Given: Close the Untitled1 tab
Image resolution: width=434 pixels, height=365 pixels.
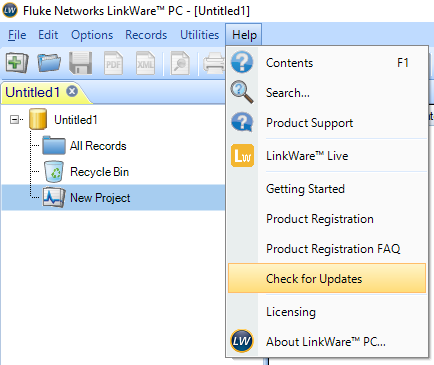Looking at the screenshot, I should 72,91.
